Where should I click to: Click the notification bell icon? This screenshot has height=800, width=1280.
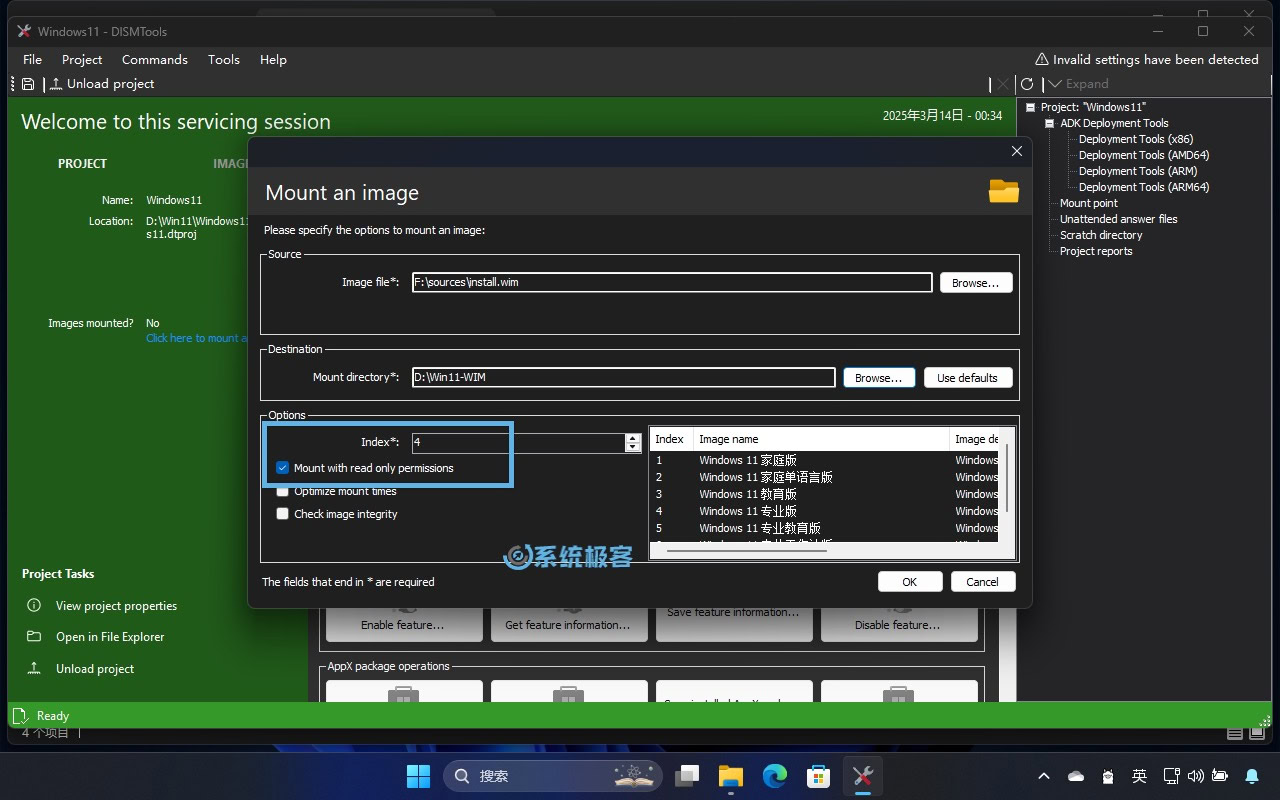[1251, 776]
